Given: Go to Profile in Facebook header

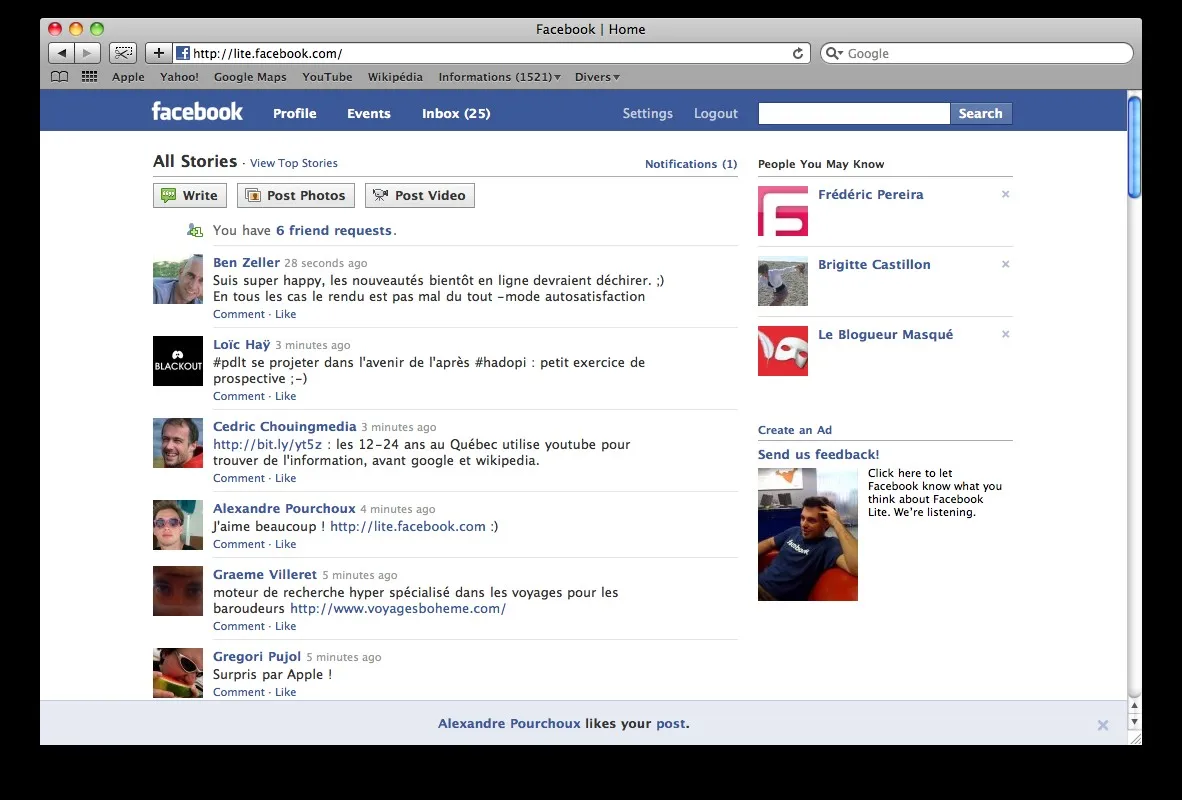Looking at the screenshot, I should (x=295, y=113).
